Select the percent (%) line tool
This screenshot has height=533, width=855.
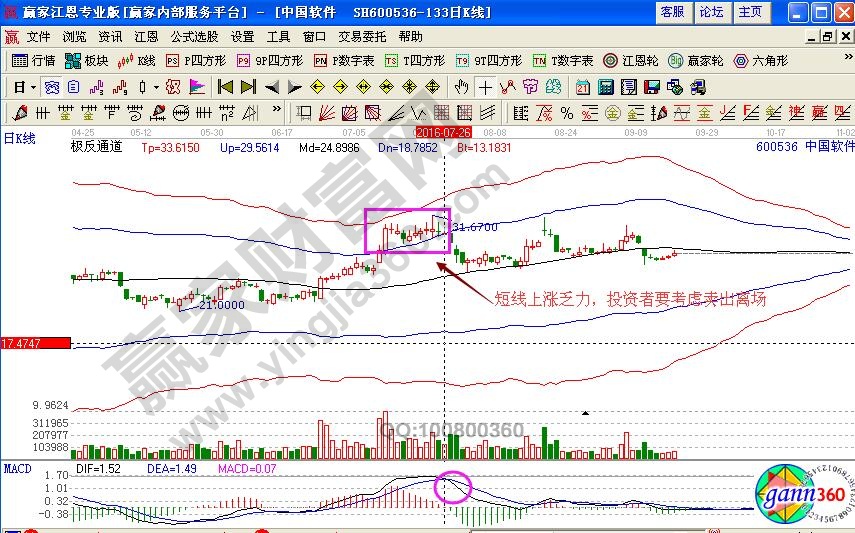coord(566,112)
